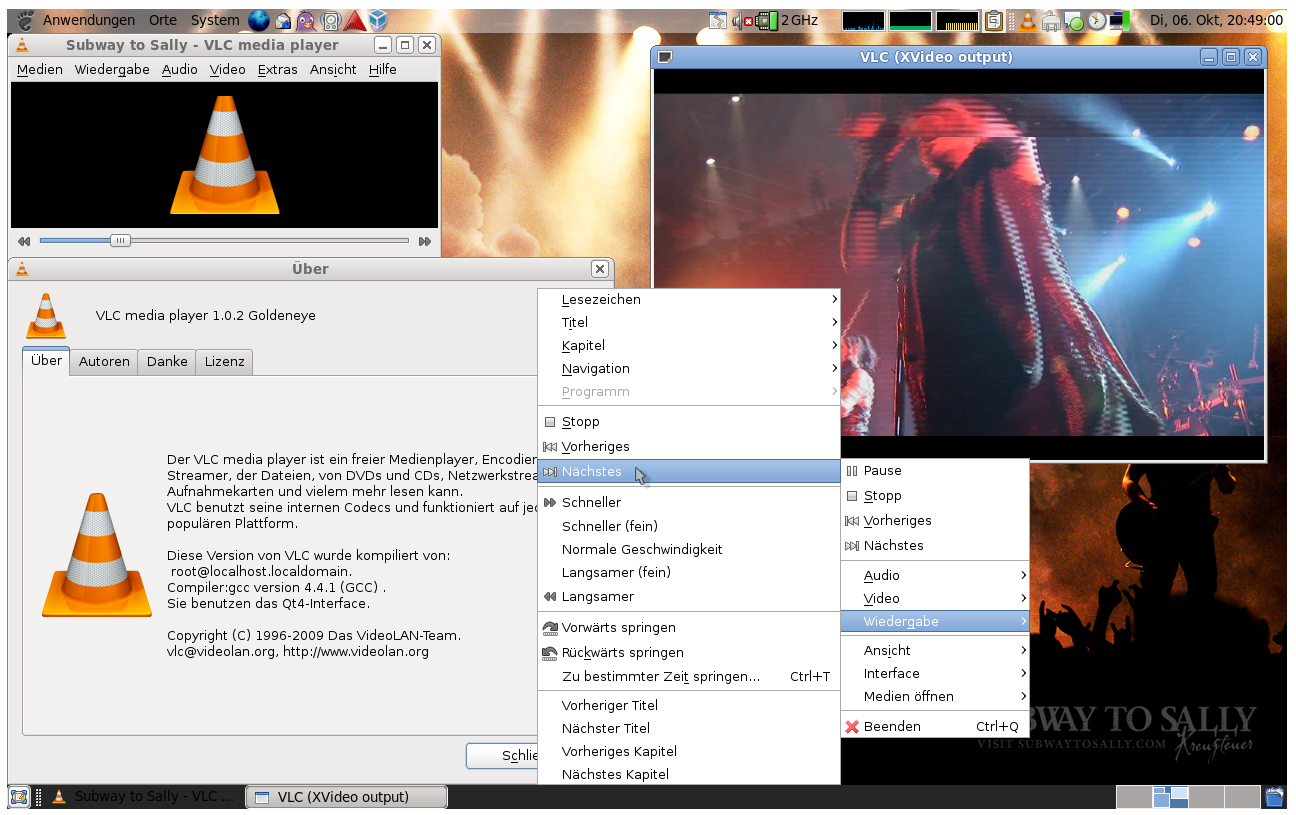
Task: Choose Vorwärts springen in the playback menu
Action: point(618,628)
